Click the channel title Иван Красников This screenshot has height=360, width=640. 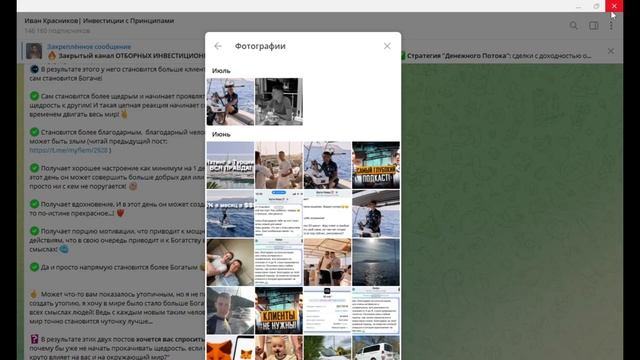coord(99,20)
